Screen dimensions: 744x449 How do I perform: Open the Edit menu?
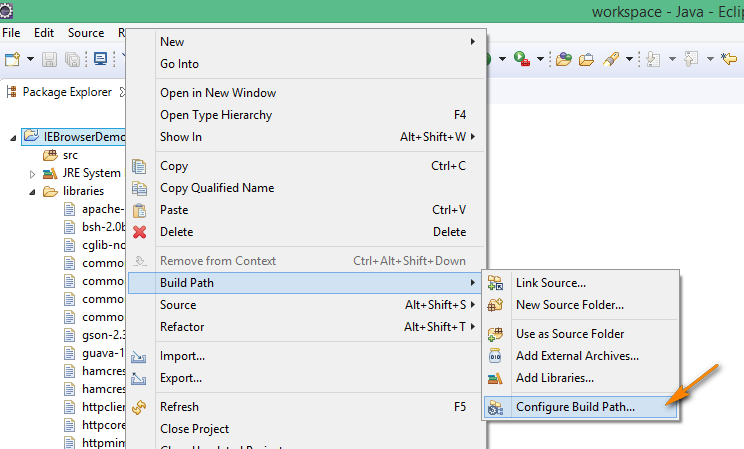pos(44,33)
